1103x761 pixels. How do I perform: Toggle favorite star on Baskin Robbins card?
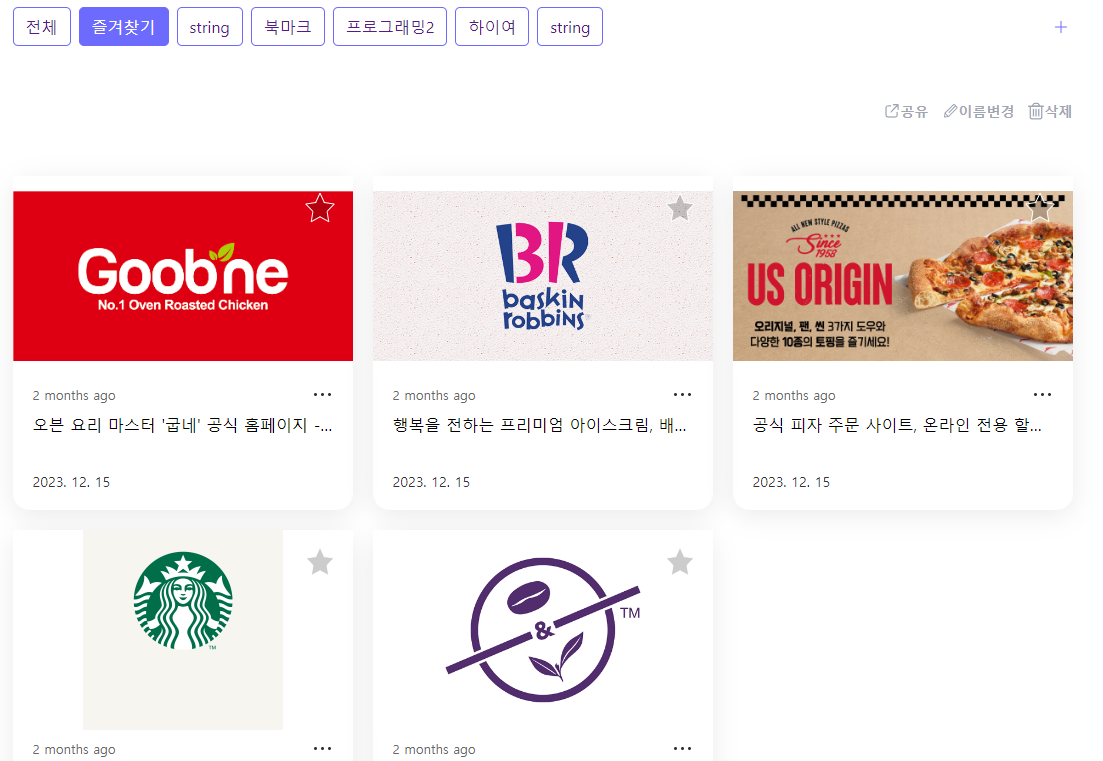(680, 208)
